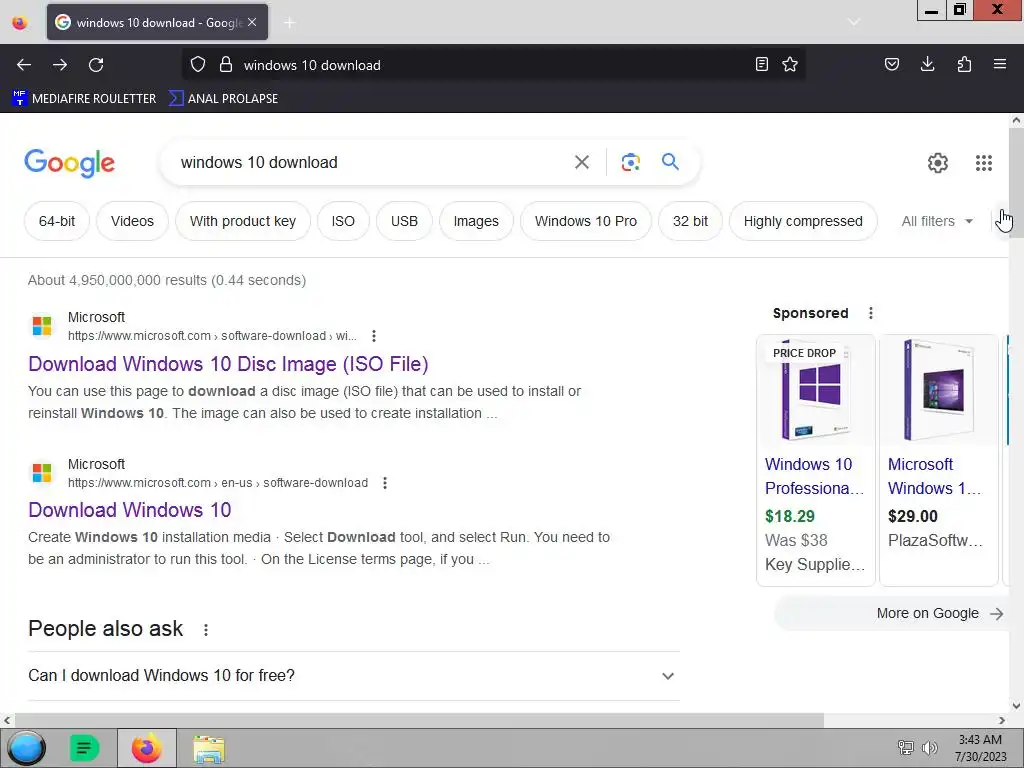Select the Highly compressed chip

coord(803,221)
